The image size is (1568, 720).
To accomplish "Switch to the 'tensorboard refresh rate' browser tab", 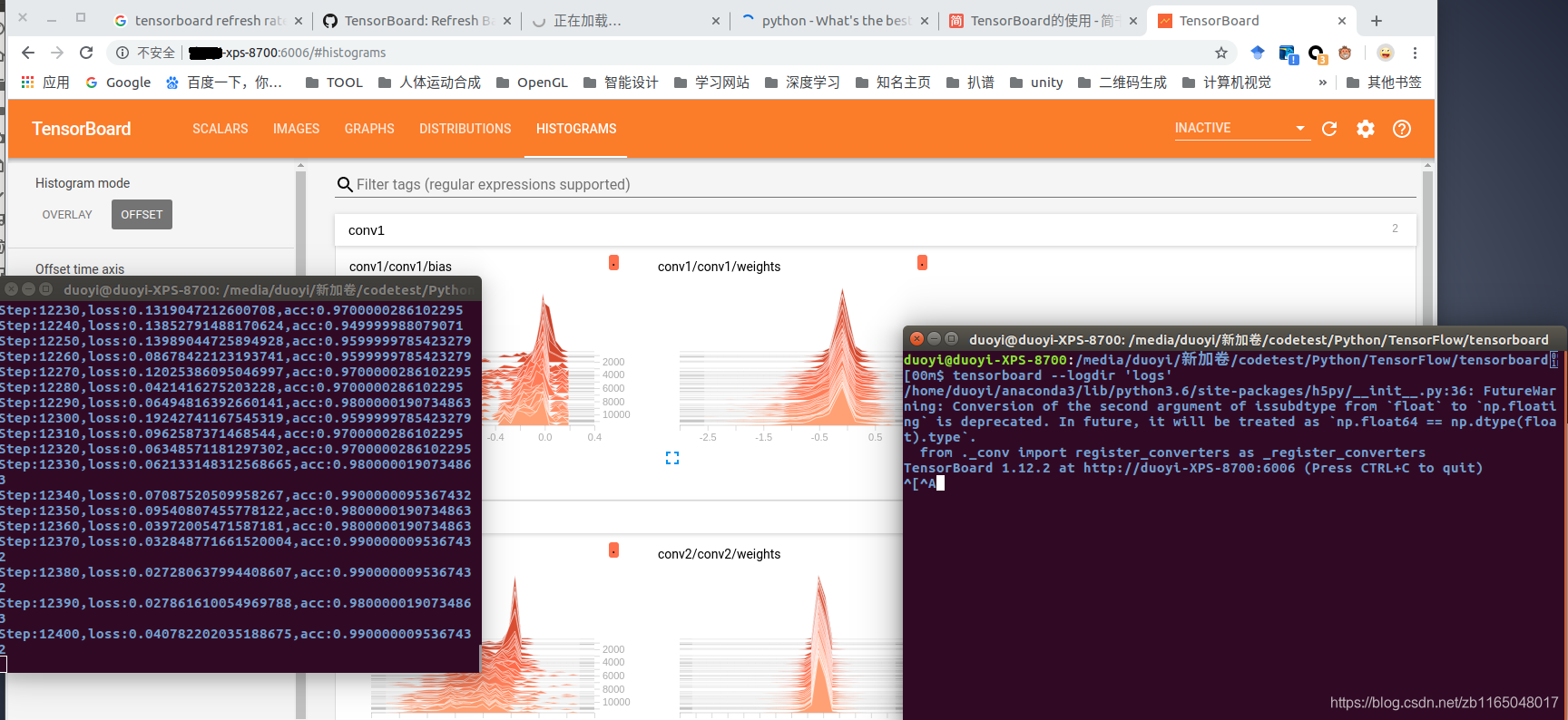I will click(208, 20).
